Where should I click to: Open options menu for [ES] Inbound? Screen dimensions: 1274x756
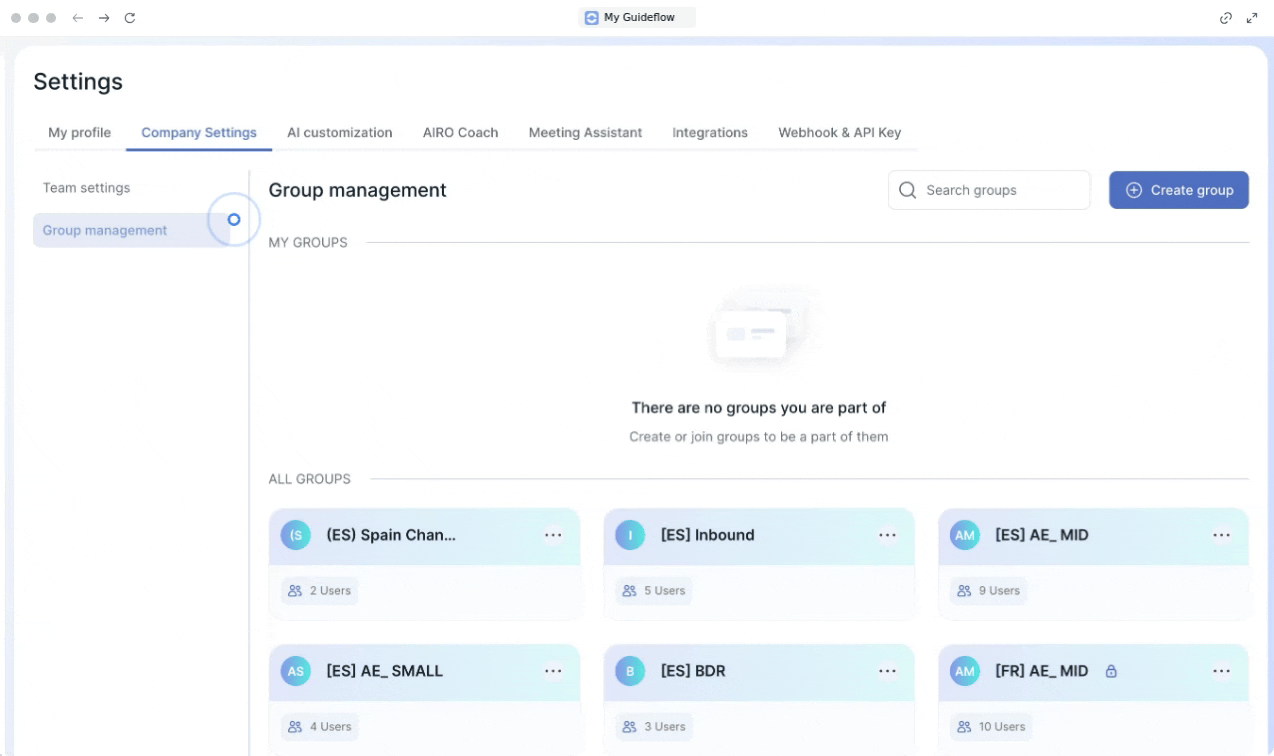(x=887, y=535)
